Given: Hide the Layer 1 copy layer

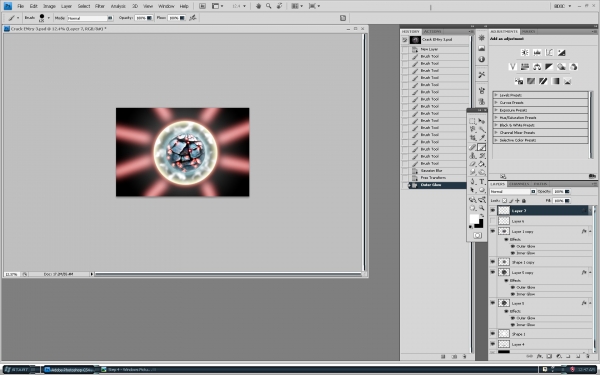Looking at the screenshot, I should [492, 231].
